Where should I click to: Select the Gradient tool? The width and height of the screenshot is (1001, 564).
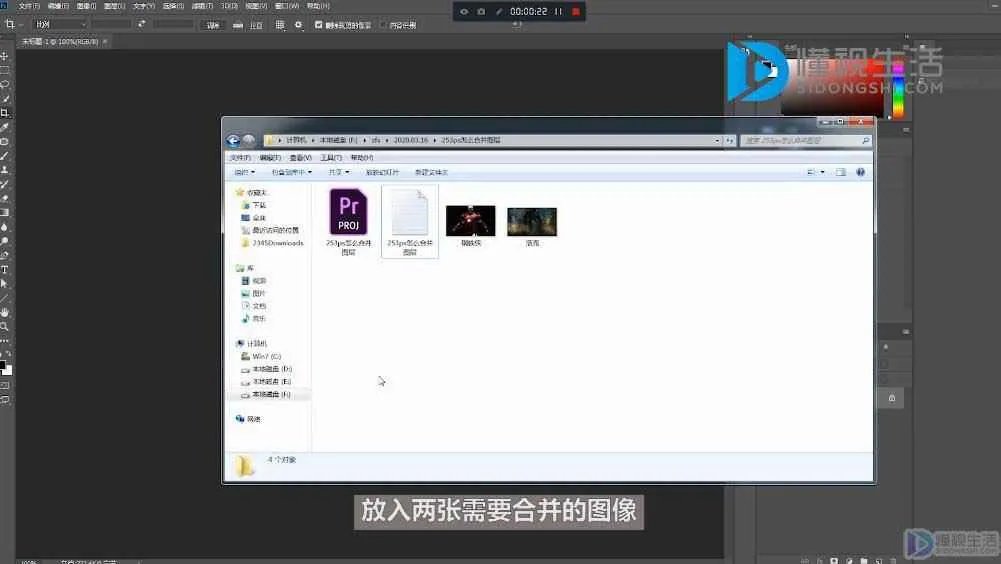(x=4, y=212)
